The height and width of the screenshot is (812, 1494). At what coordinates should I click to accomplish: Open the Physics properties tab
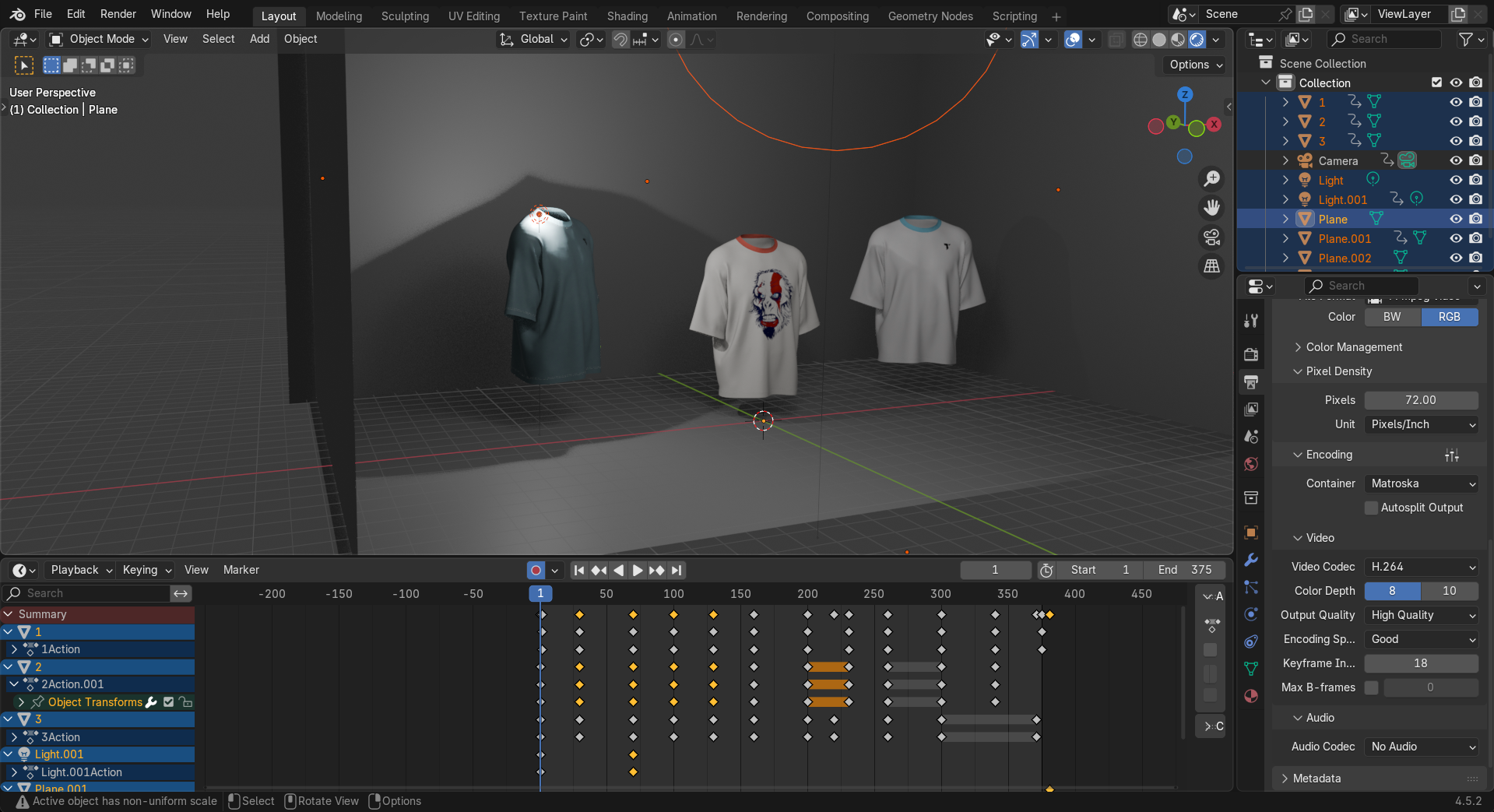1251,614
